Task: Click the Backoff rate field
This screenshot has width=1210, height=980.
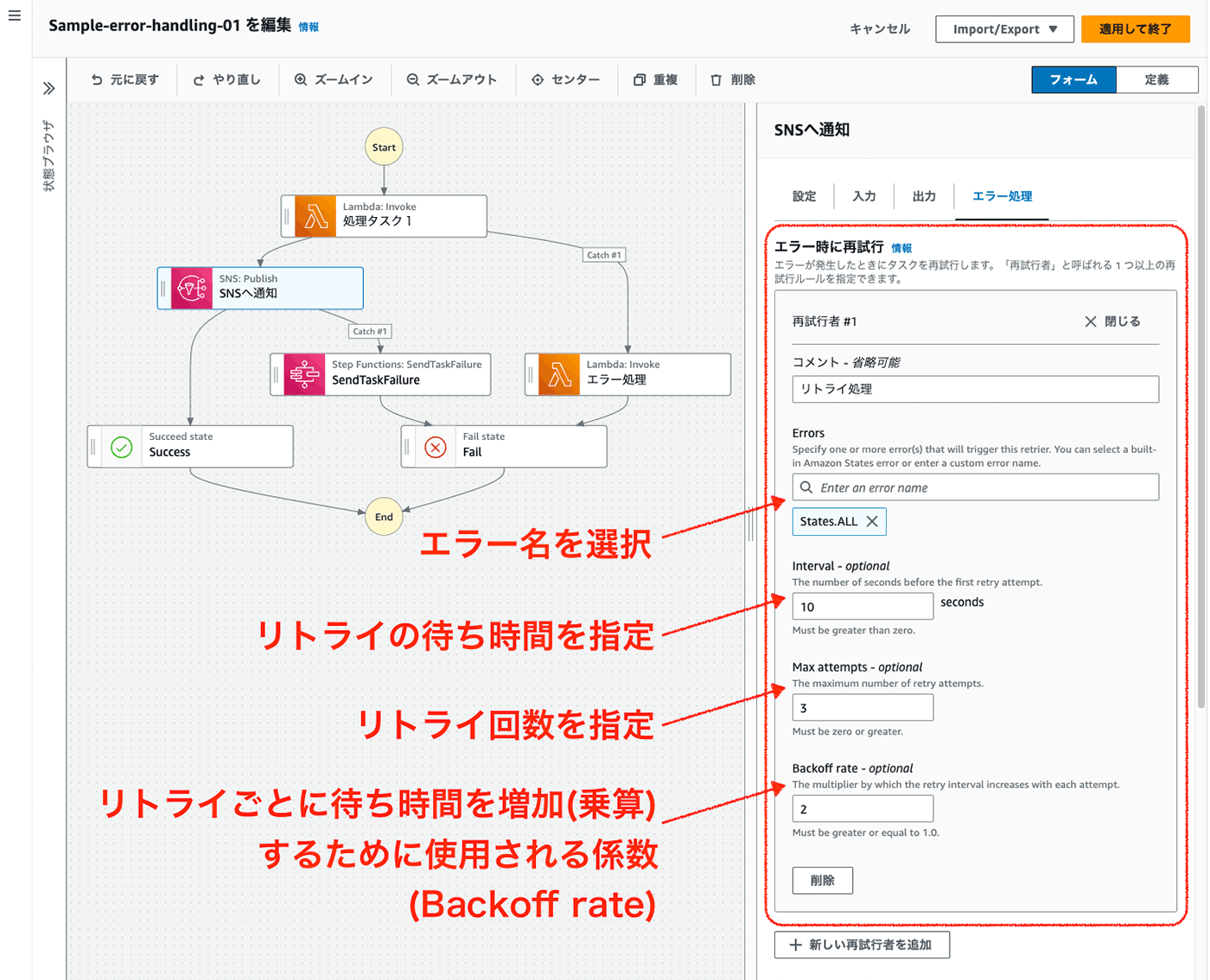Action: point(863,809)
